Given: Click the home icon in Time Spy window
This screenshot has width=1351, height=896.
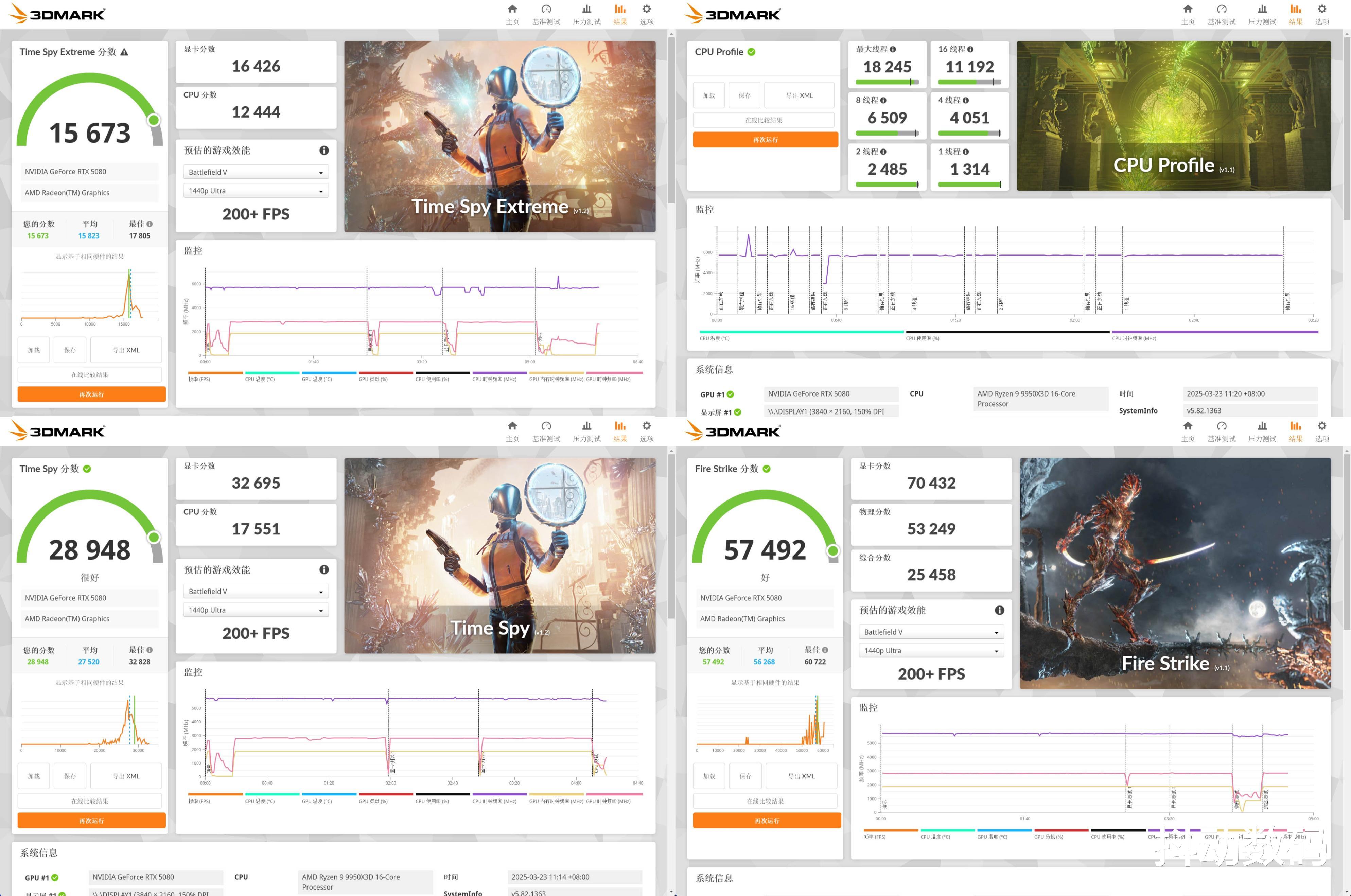Looking at the screenshot, I should tap(512, 426).
